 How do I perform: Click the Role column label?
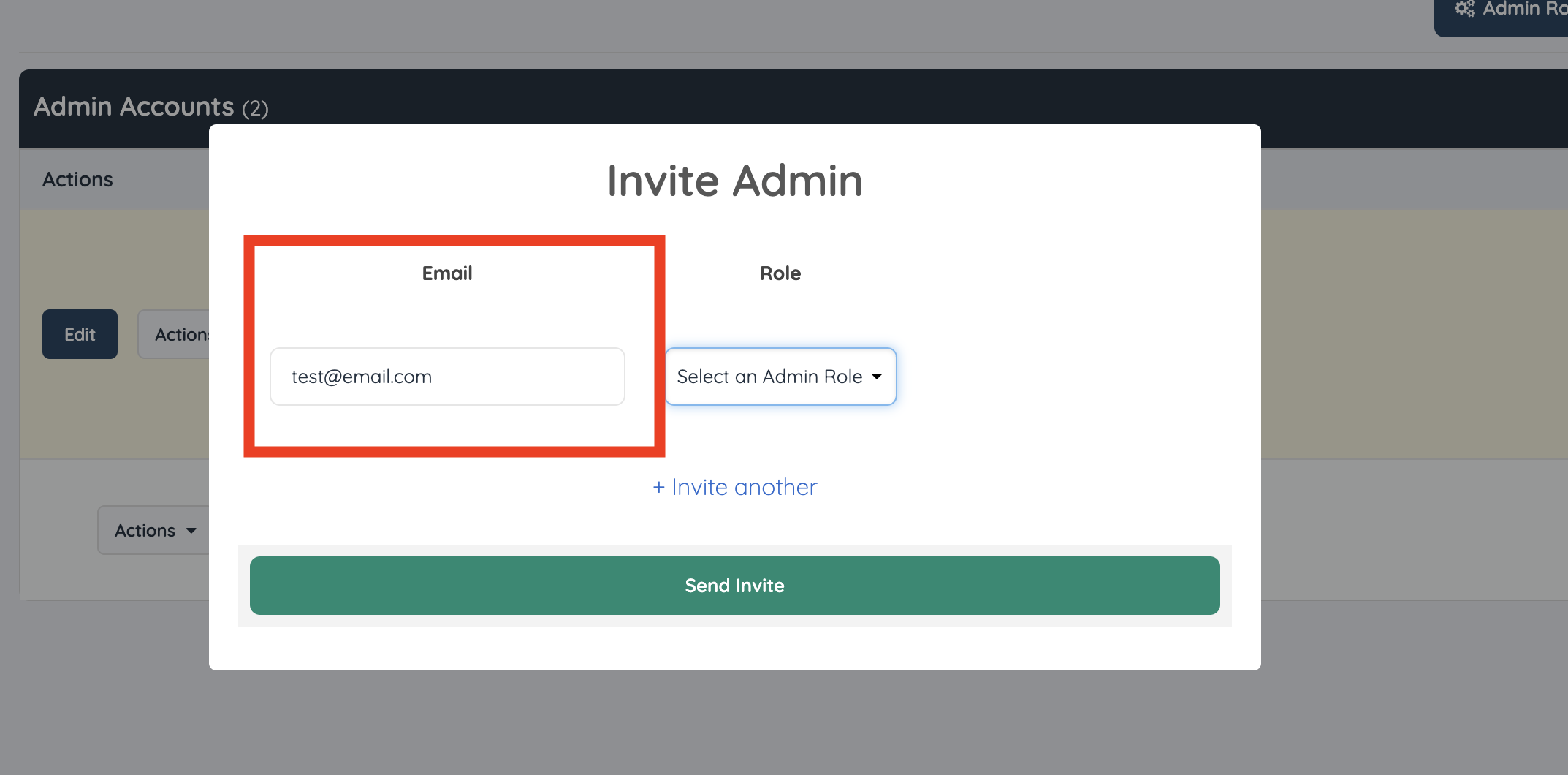pyautogui.click(x=780, y=273)
